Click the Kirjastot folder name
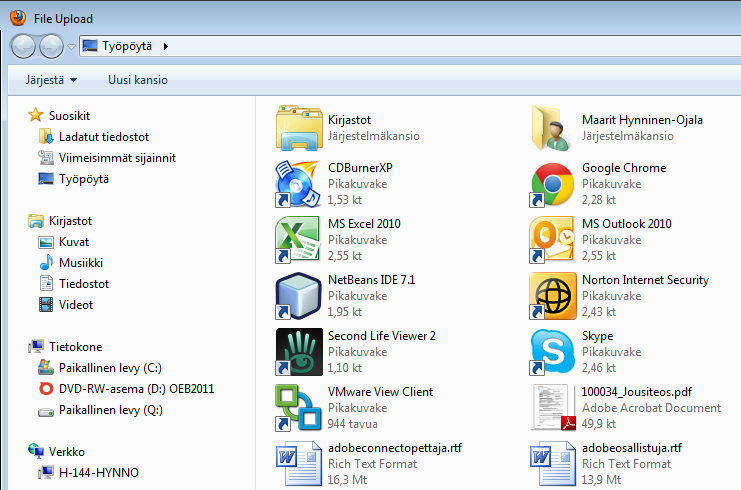 click(350, 120)
